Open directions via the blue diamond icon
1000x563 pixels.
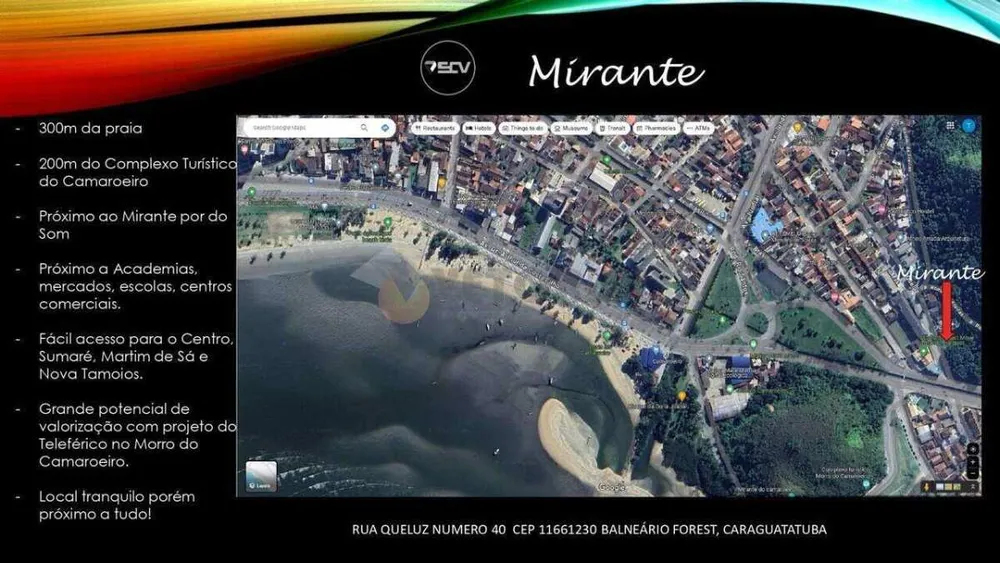click(x=385, y=128)
